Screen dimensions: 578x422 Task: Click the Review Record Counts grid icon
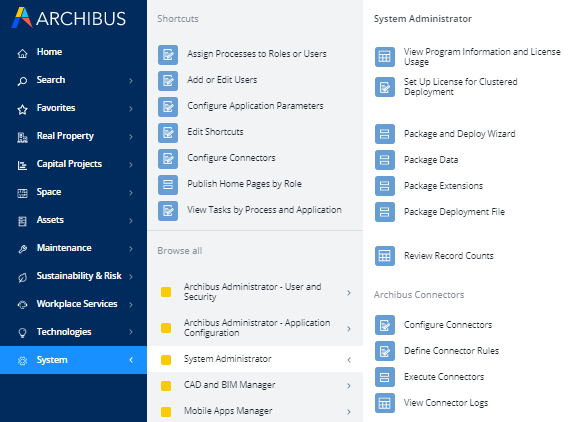384,256
